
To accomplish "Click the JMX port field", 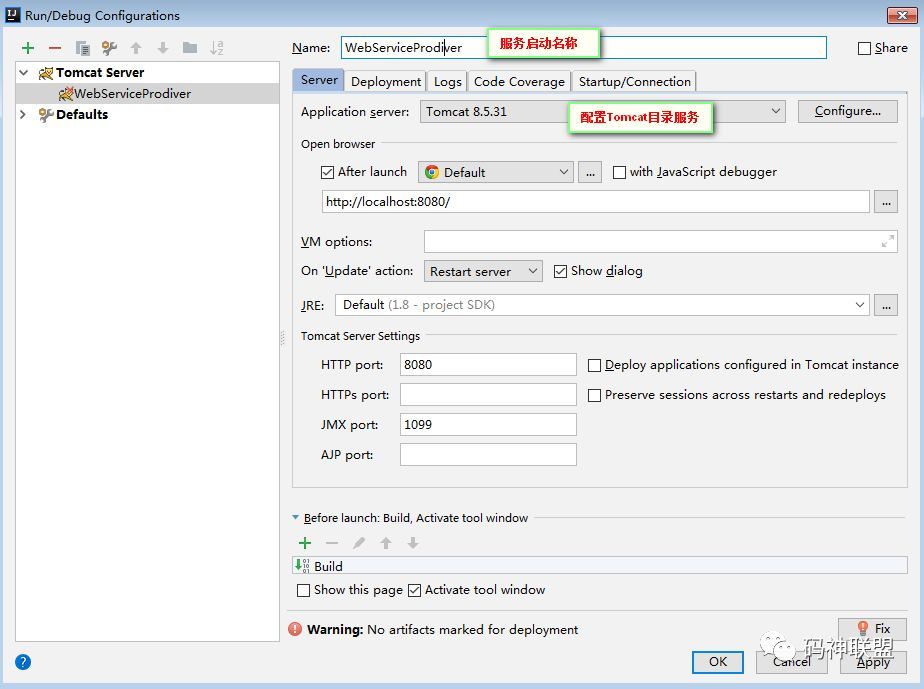I will 488,424.
